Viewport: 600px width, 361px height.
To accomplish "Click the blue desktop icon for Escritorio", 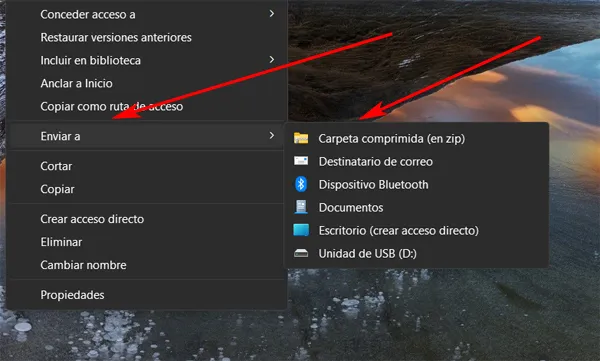I will [x=301, y=230].
